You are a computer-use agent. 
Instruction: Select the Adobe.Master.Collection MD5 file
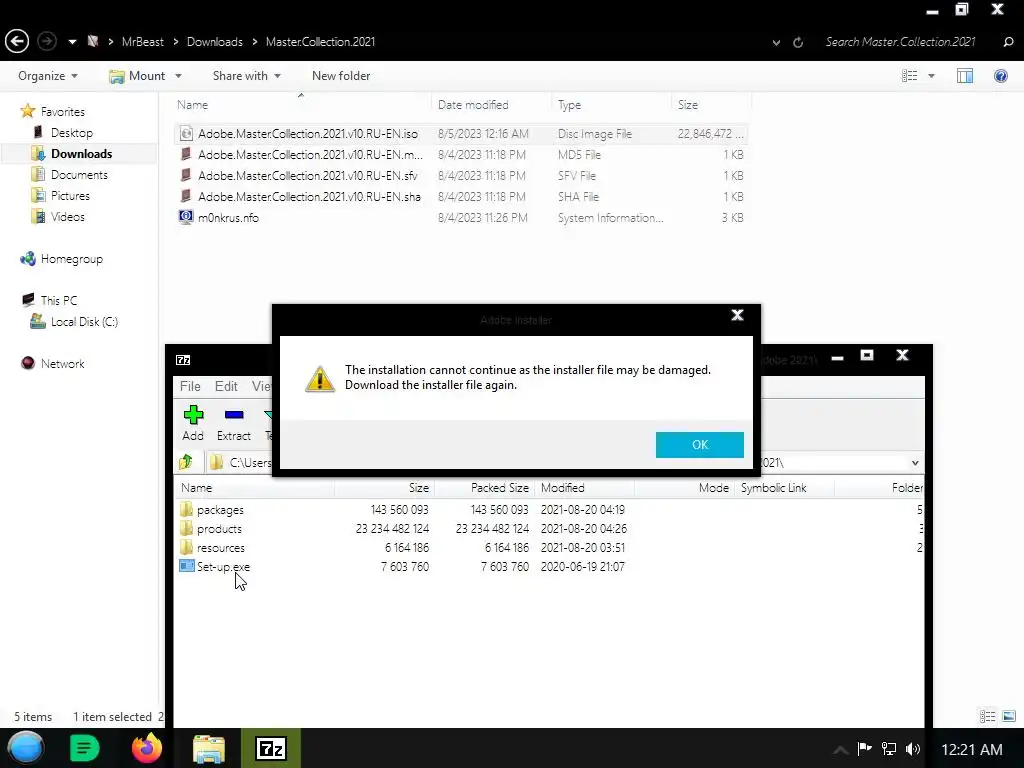point(461,154)
